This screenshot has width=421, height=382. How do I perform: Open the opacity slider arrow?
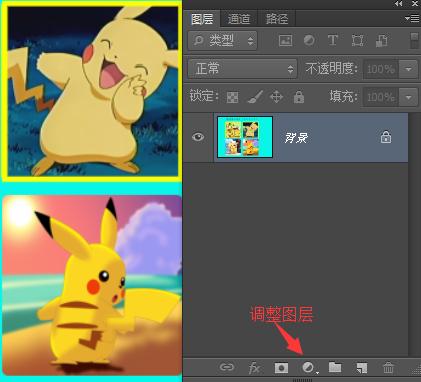[x=408, y=69]
